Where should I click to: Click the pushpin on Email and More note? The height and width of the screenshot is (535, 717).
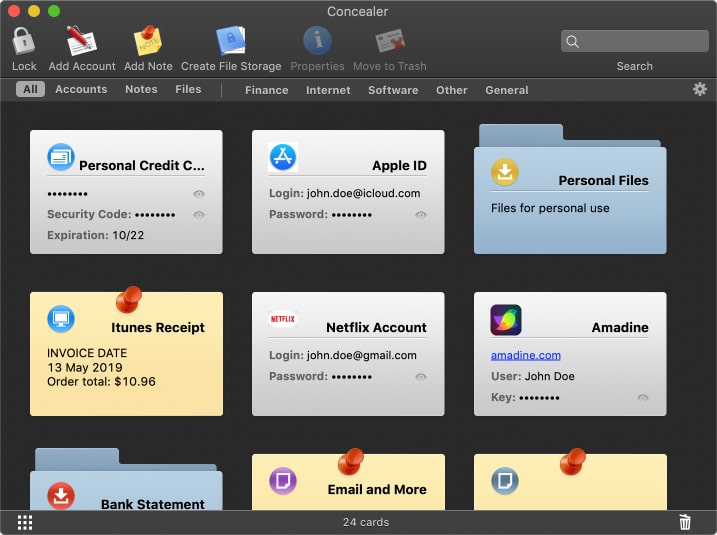coord(351,461)
